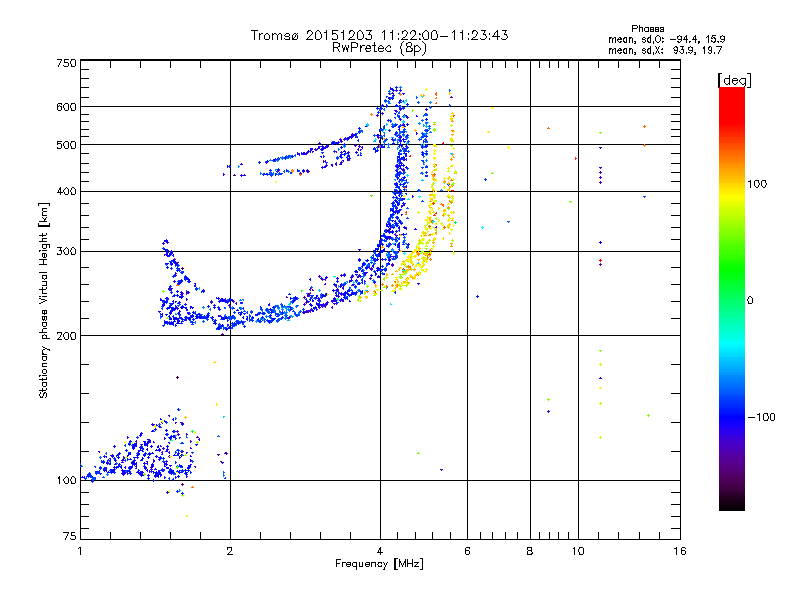
Task: Click the y-axis tick label '600'
Action: (67, 107)
